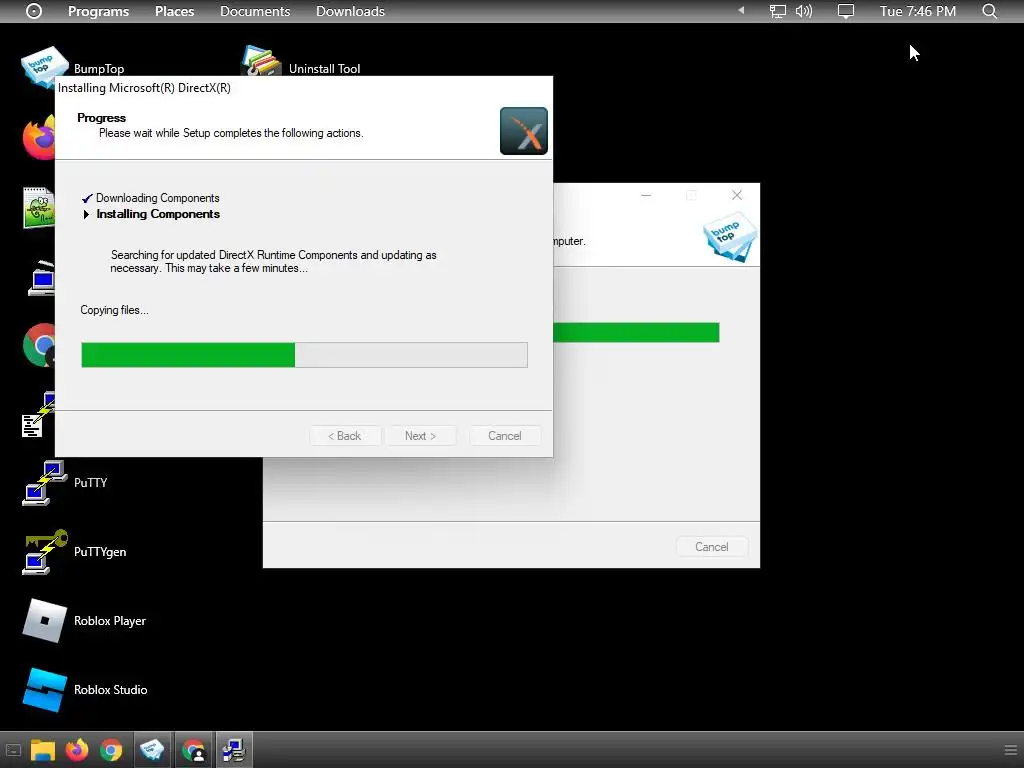The image size is (1024, 768).
Task: Expand hidden tray icons arrow
Action: click(741, 10)
